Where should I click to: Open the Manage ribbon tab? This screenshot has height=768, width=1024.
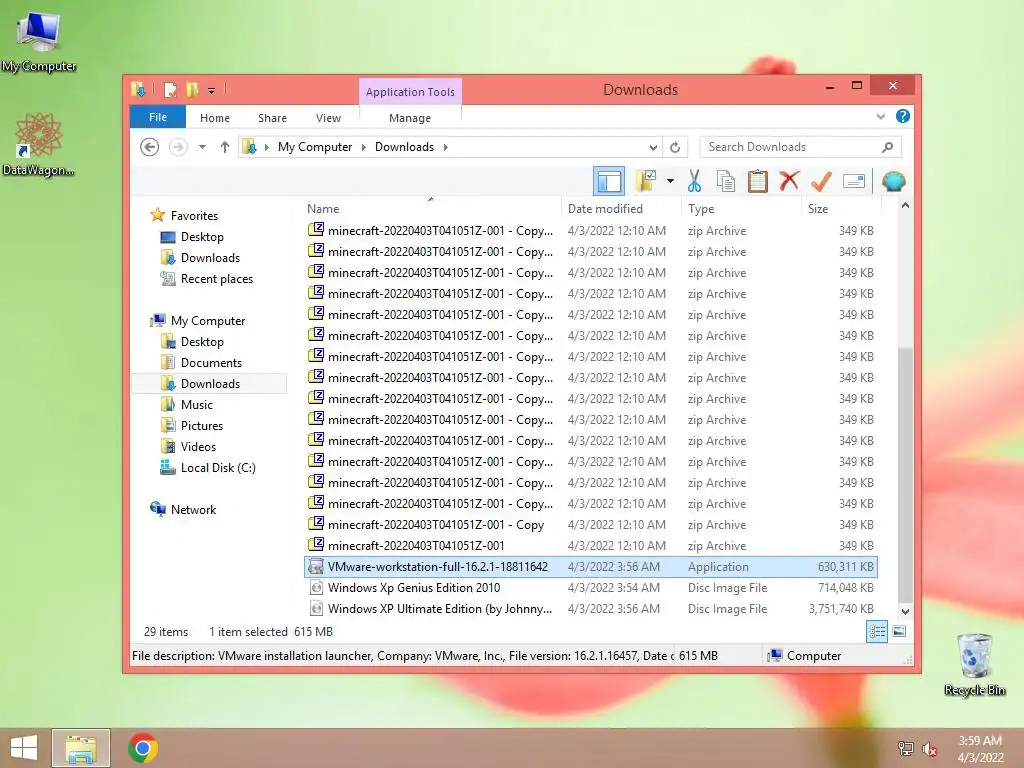(x=410, y=118)
